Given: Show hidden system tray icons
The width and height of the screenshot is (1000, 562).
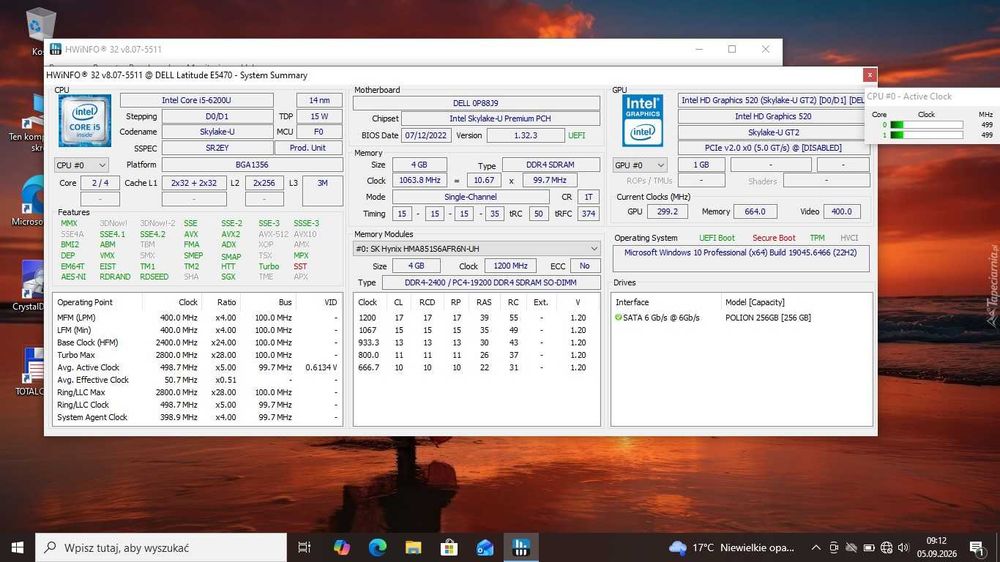Looking at the screenshot, I should 816,547.
